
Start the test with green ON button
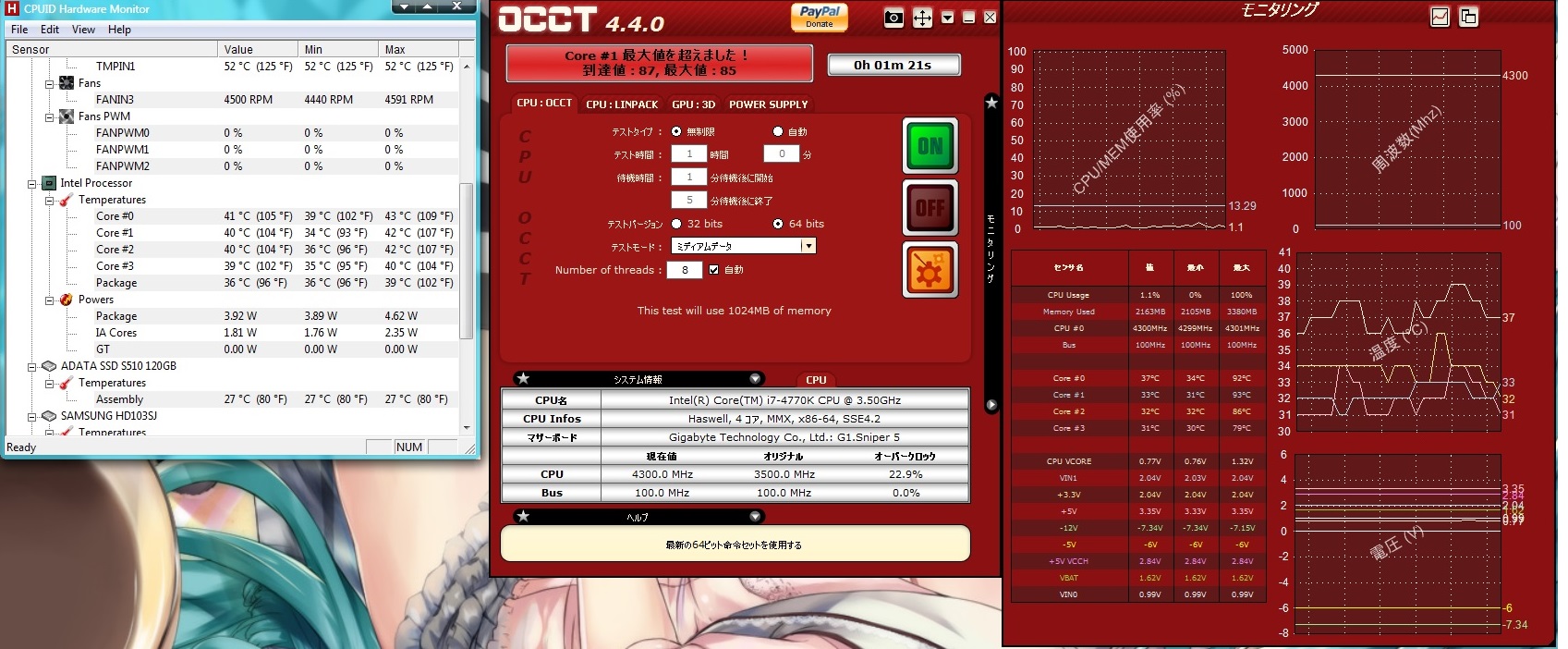pos(930,145)
